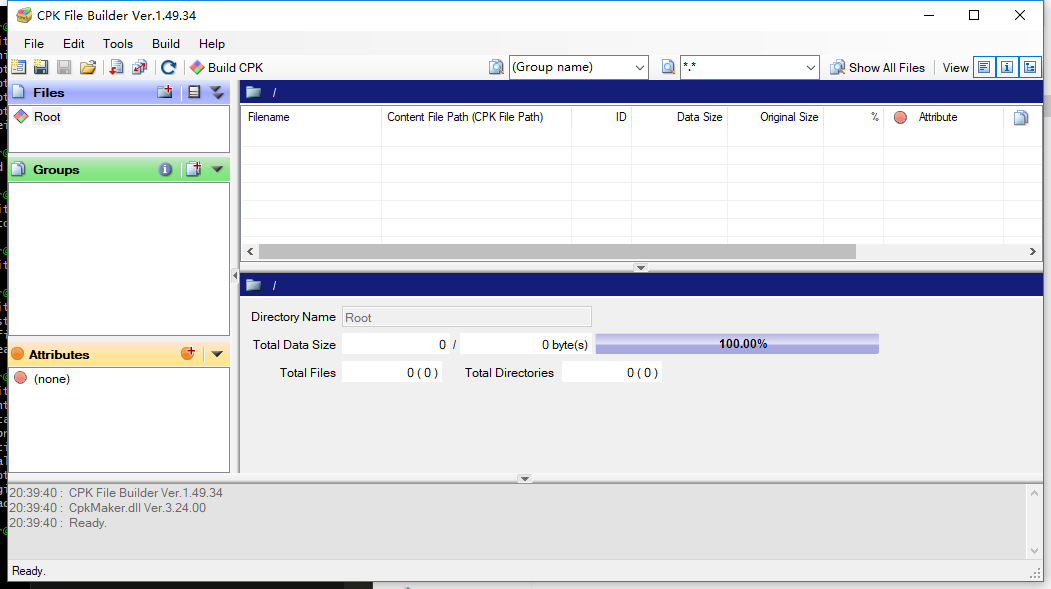Click the Attributes panel orange circle icon
Viewport: 1051px width, 589px height.
[x=17, y=354]
